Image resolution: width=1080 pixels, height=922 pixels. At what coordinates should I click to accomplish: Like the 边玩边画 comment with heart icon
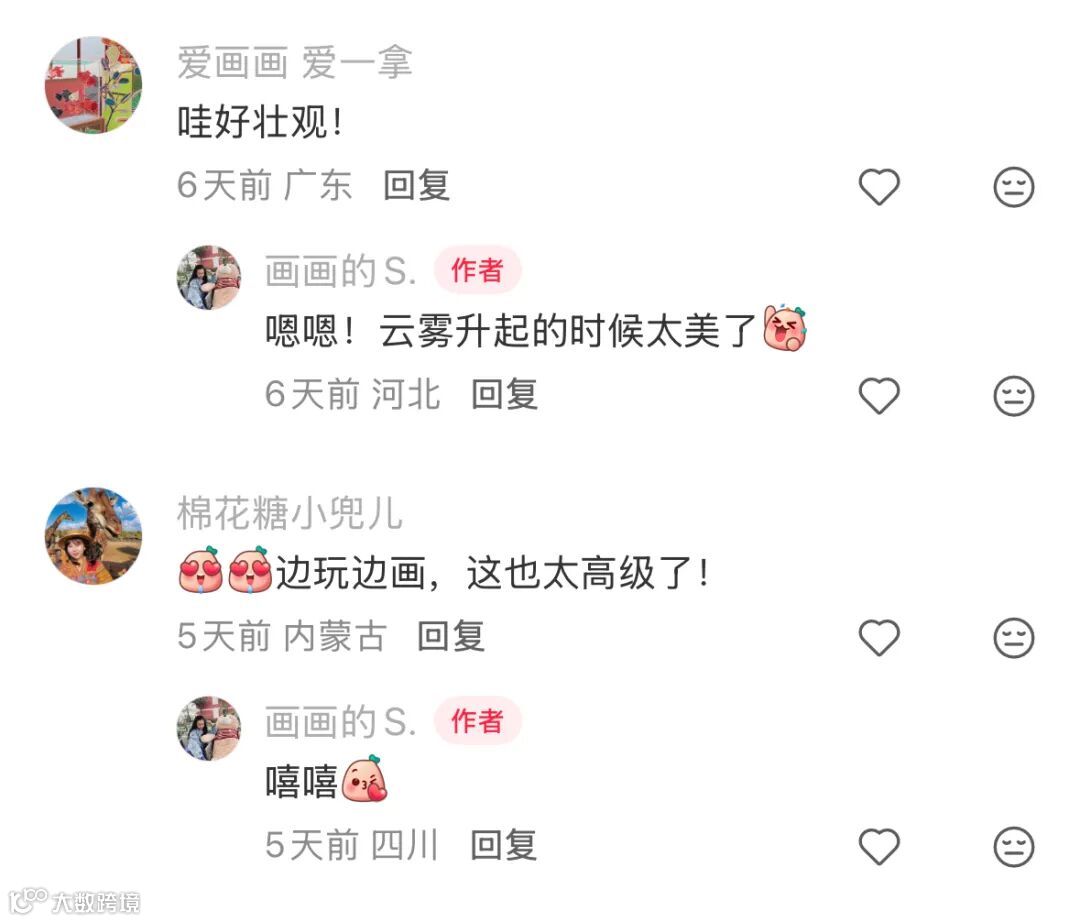pyautogui.click(x=879, y=638)
